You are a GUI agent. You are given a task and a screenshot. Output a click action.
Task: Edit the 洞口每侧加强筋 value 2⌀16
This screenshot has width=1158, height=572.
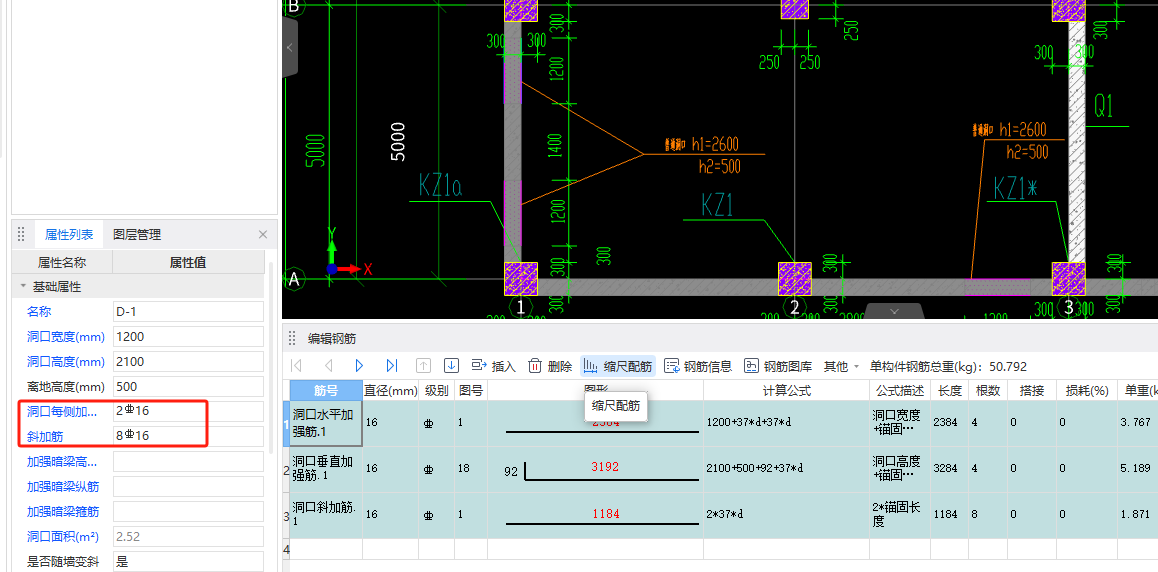pos(188,411)
